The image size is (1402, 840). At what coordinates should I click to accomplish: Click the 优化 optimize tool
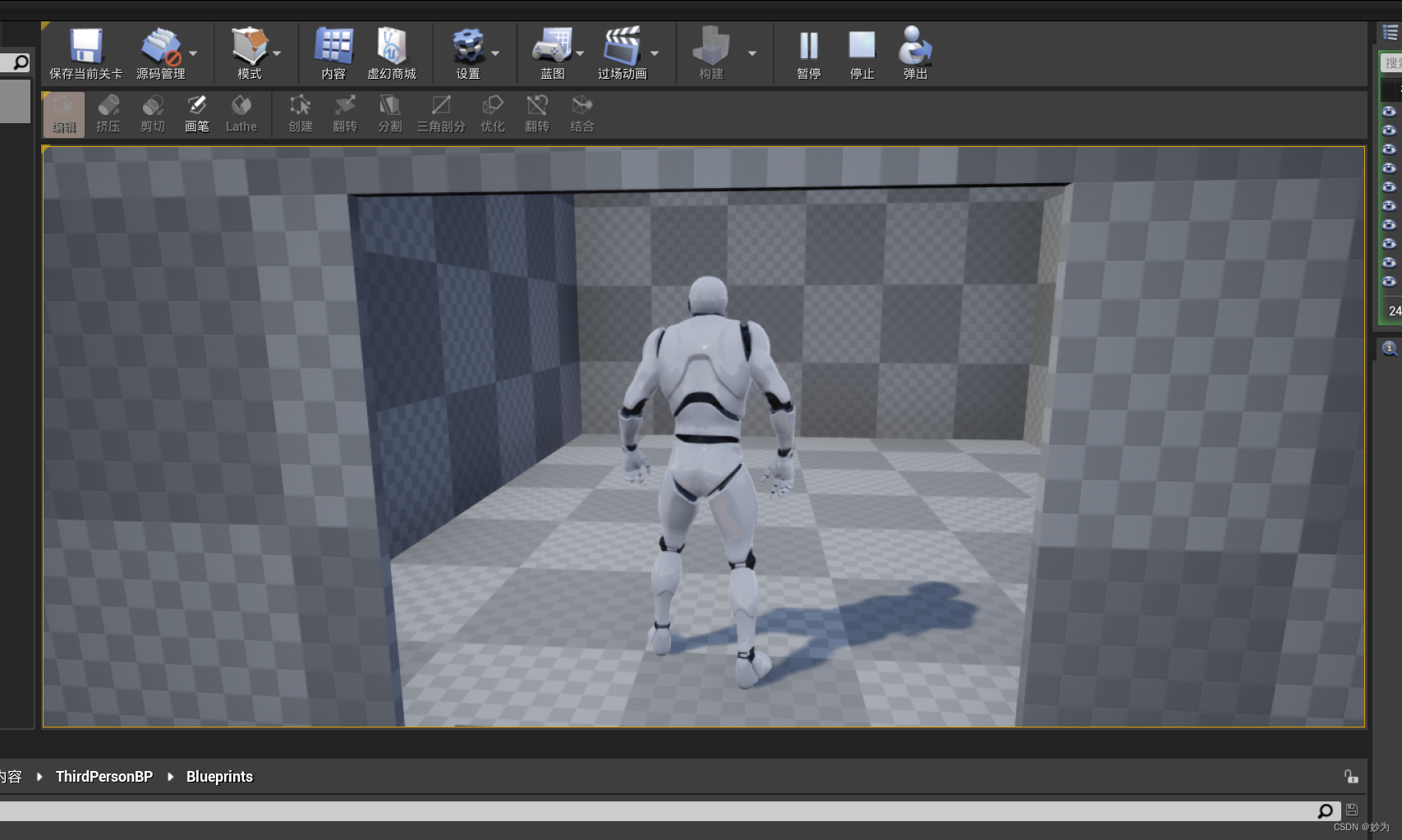pyautogui.click(x=493, y=114)
